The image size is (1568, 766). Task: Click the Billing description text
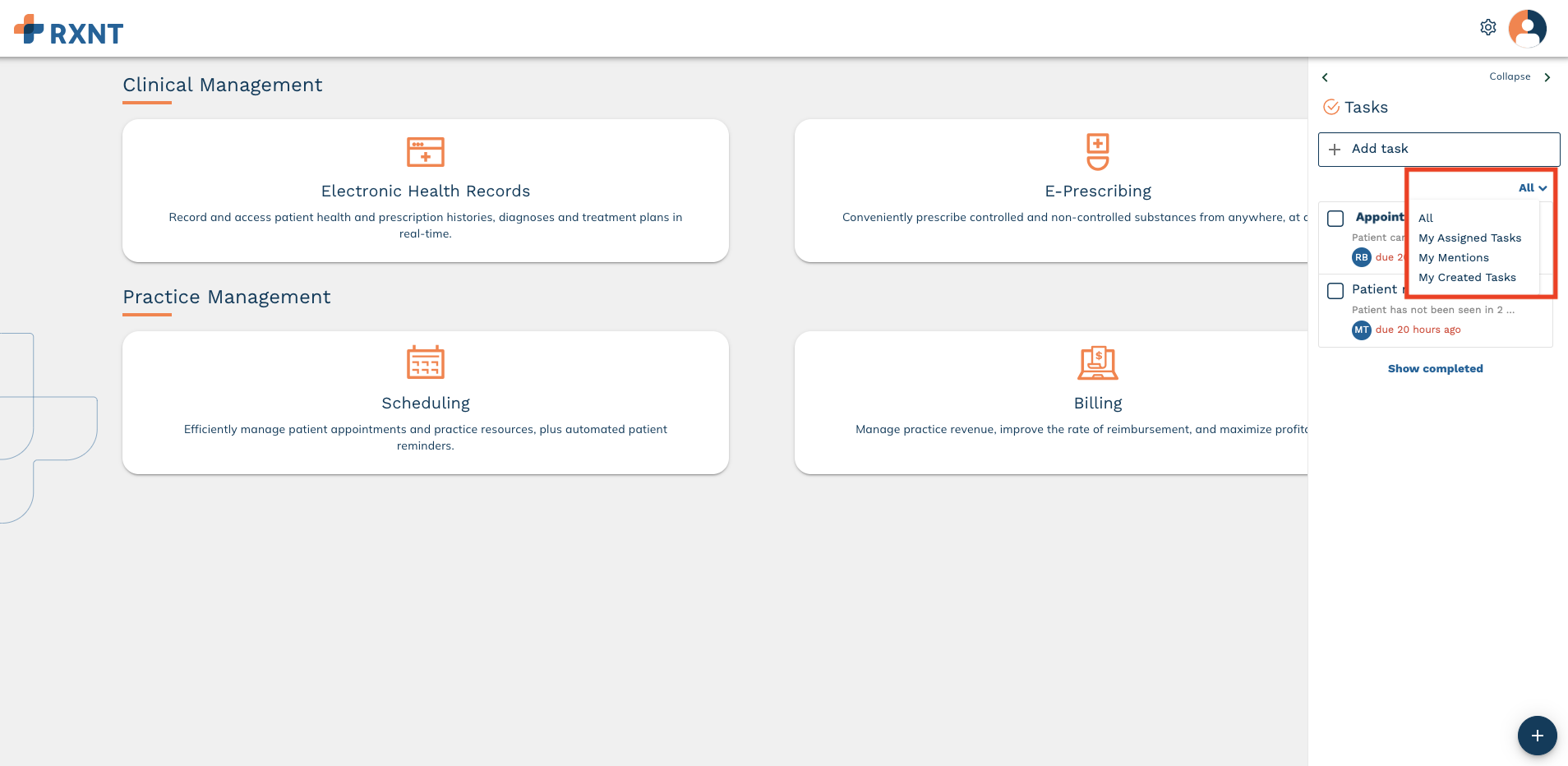[x=1081, y=429]
